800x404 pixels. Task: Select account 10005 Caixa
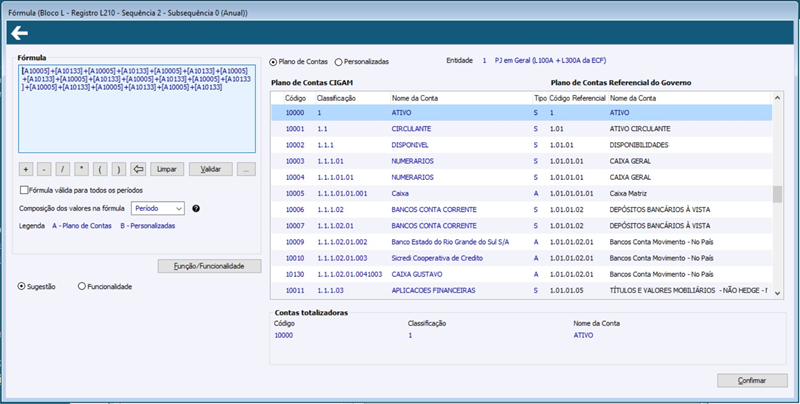[x=521, y=193]
